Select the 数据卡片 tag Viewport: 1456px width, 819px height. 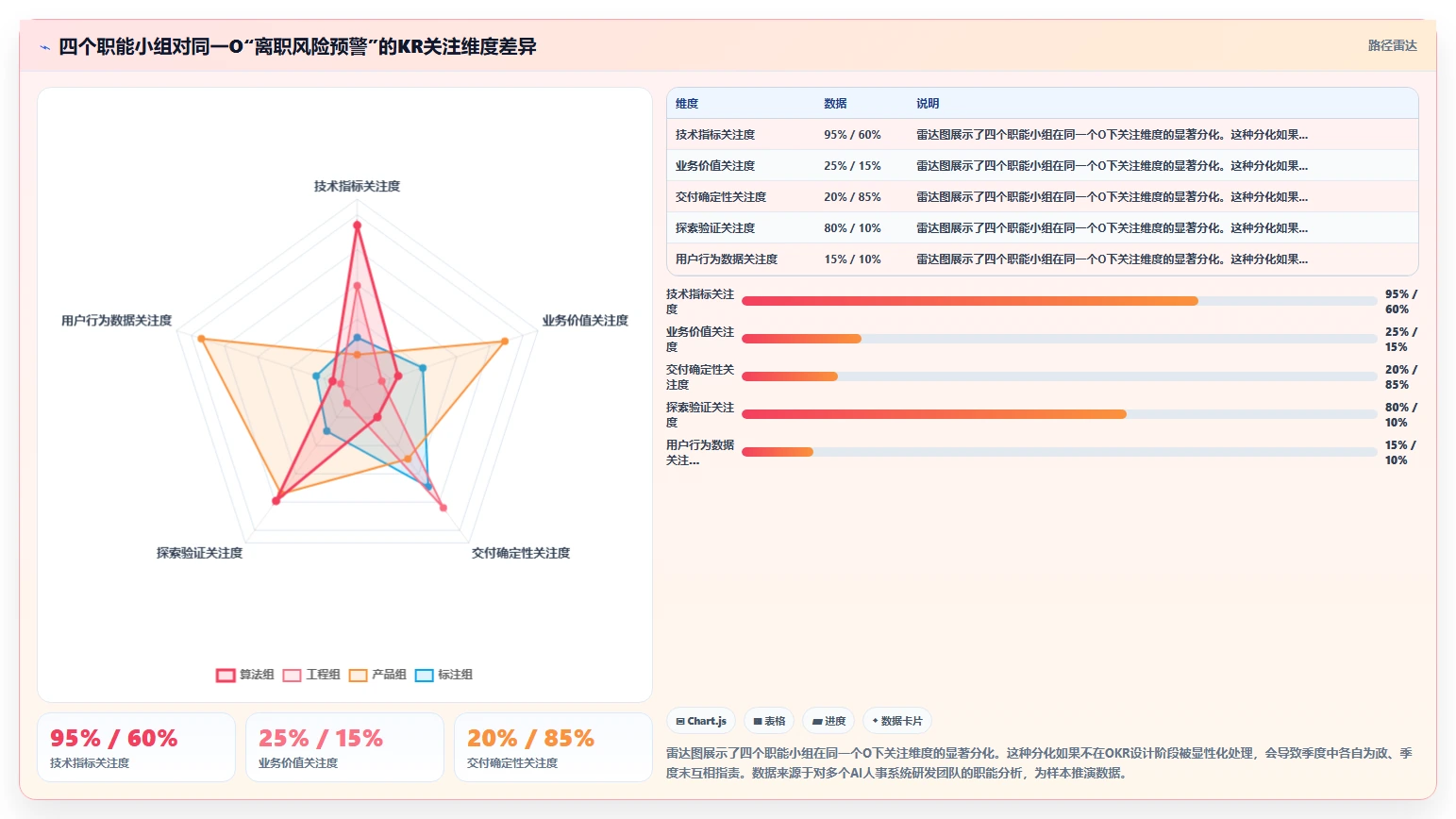point(896,721)
